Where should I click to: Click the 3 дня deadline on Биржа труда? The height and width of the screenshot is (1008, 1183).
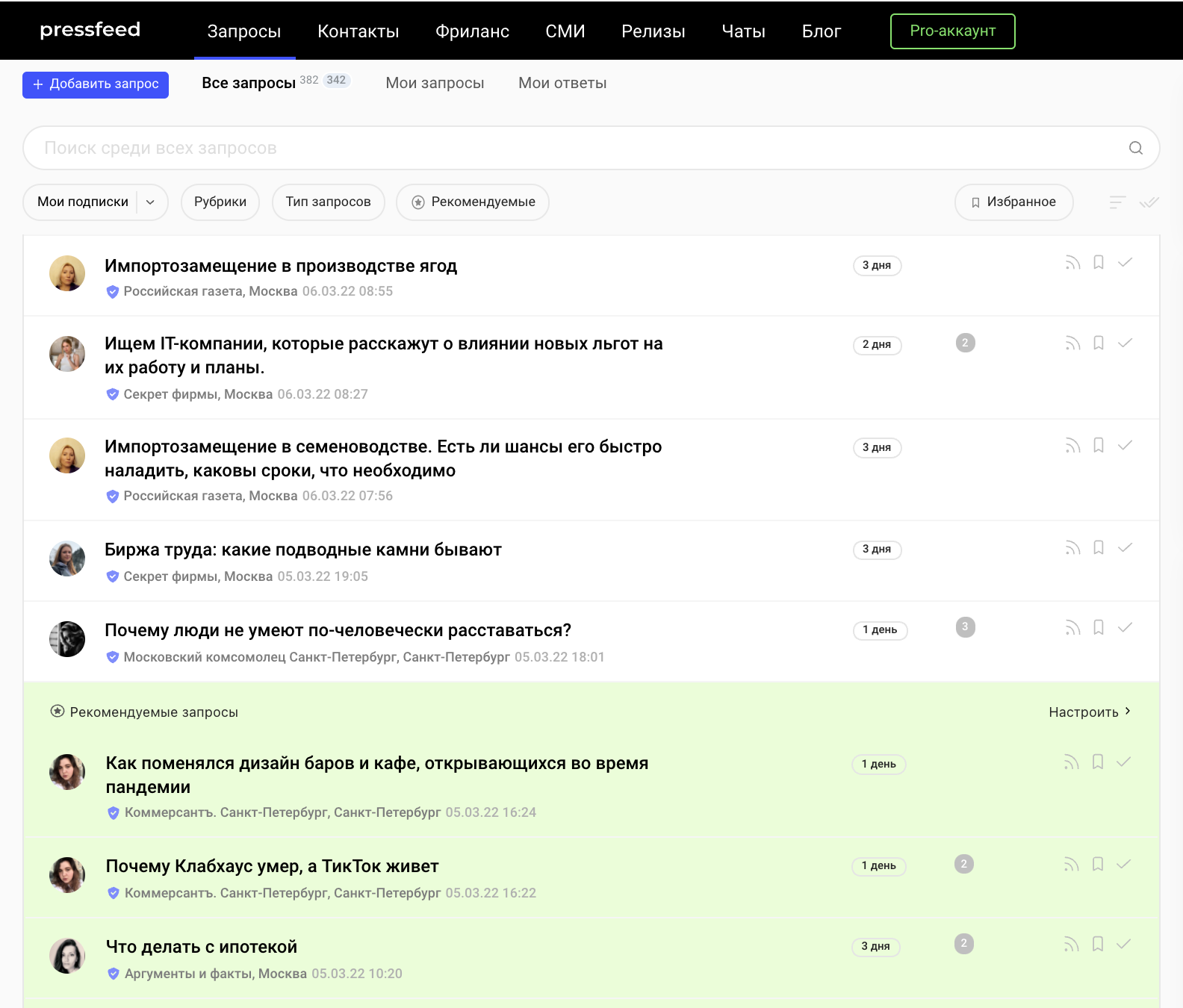tap(877, 550)
